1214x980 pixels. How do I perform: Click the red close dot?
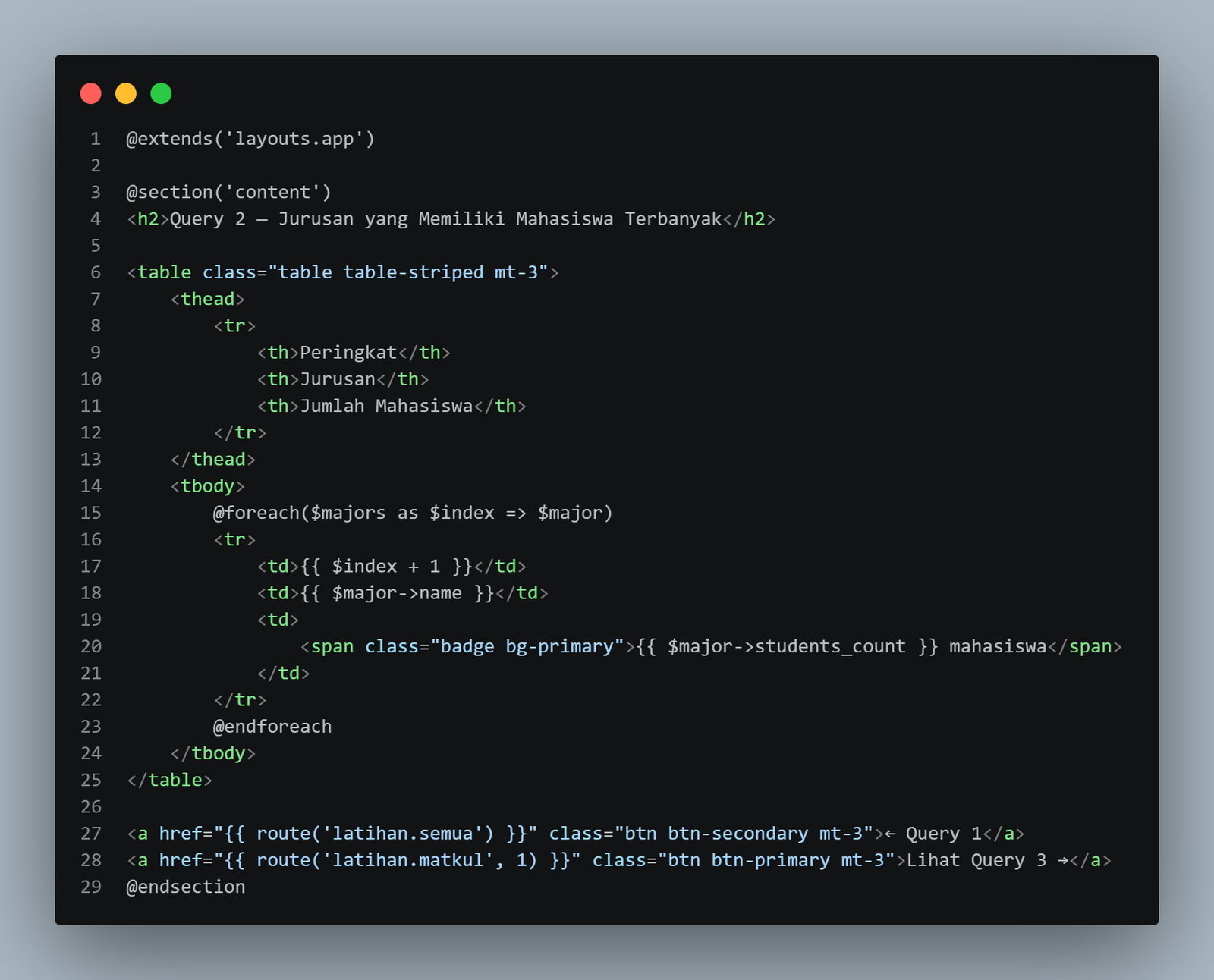tap(91, 93)
